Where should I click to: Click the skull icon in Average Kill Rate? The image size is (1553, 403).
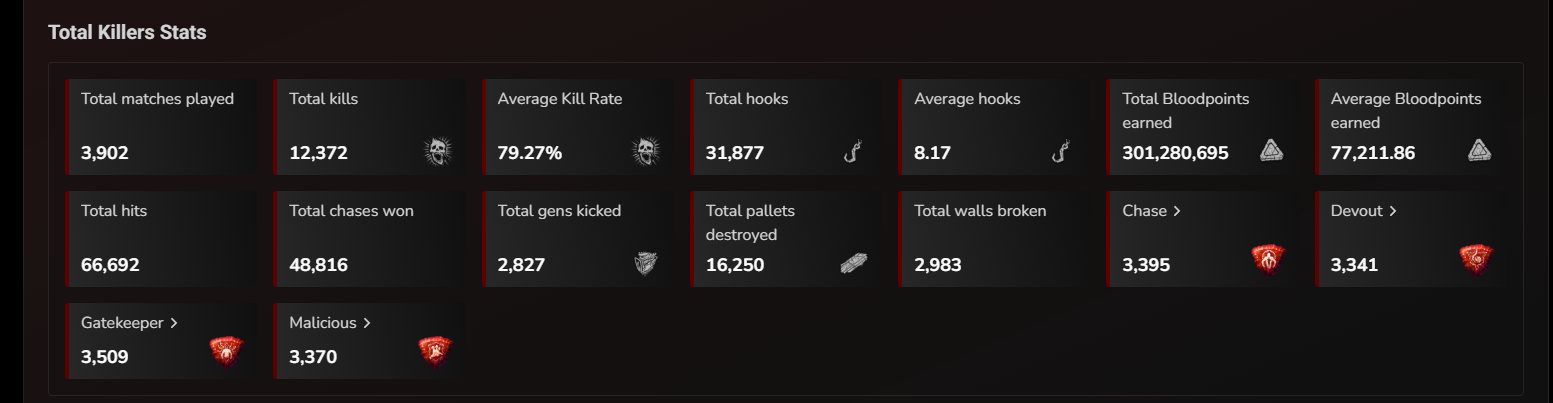pos(645,152)
